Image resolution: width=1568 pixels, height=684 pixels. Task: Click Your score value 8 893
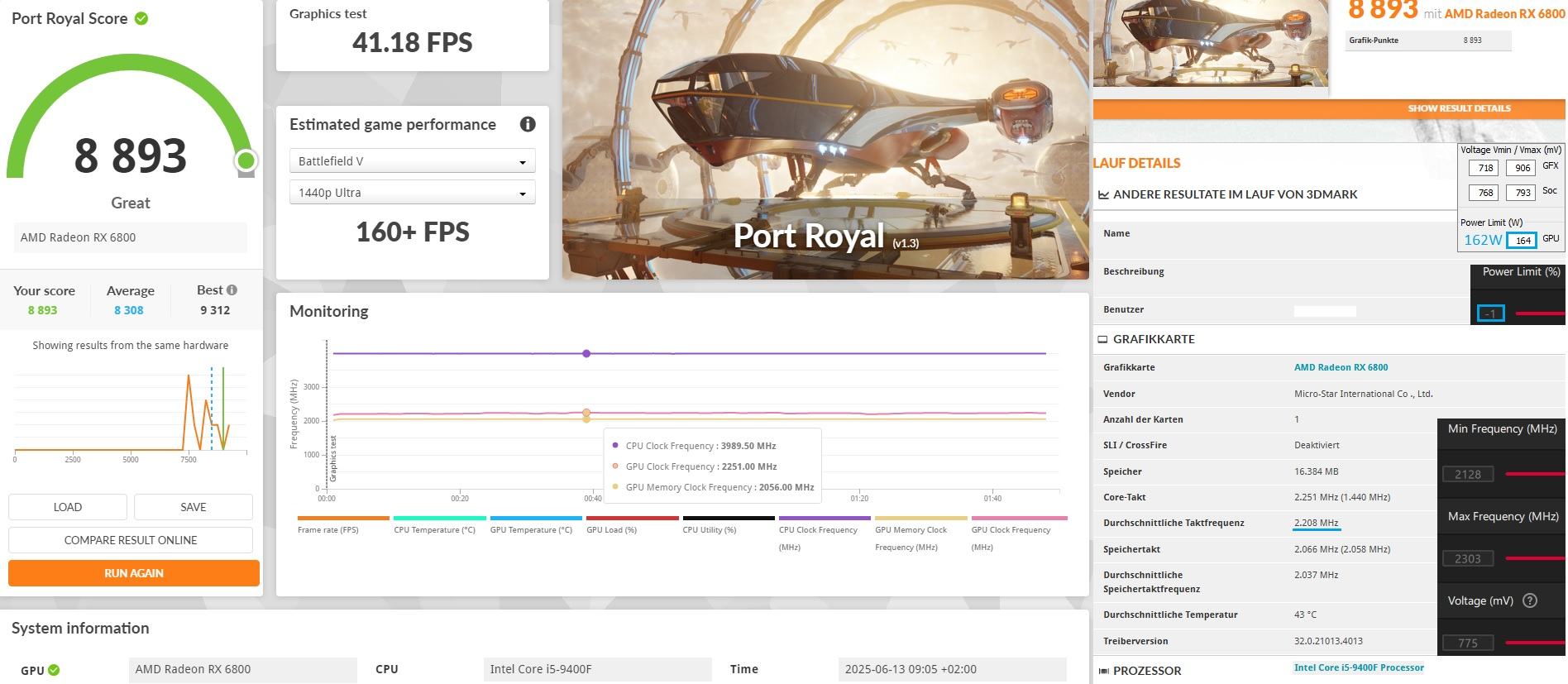pyautogui.click(x=42, y=310)
